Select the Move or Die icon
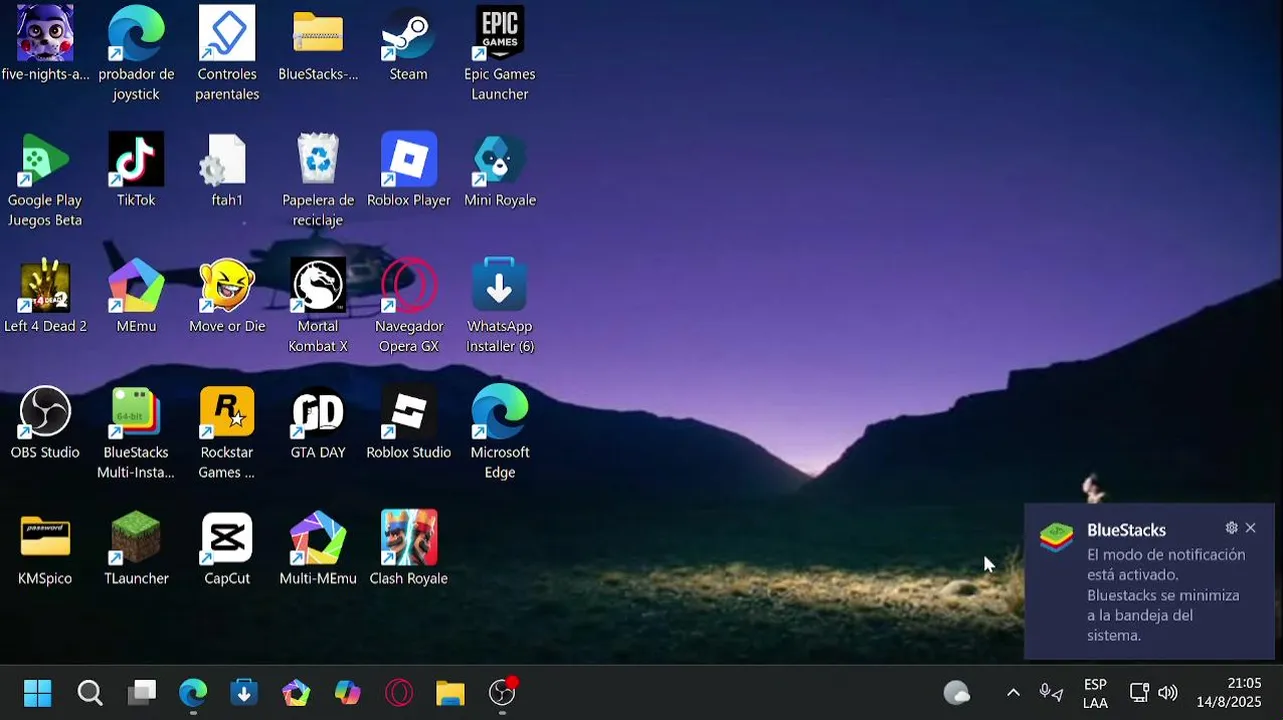This screenshot has width=1283, height=720. click(x=227, y=296)
